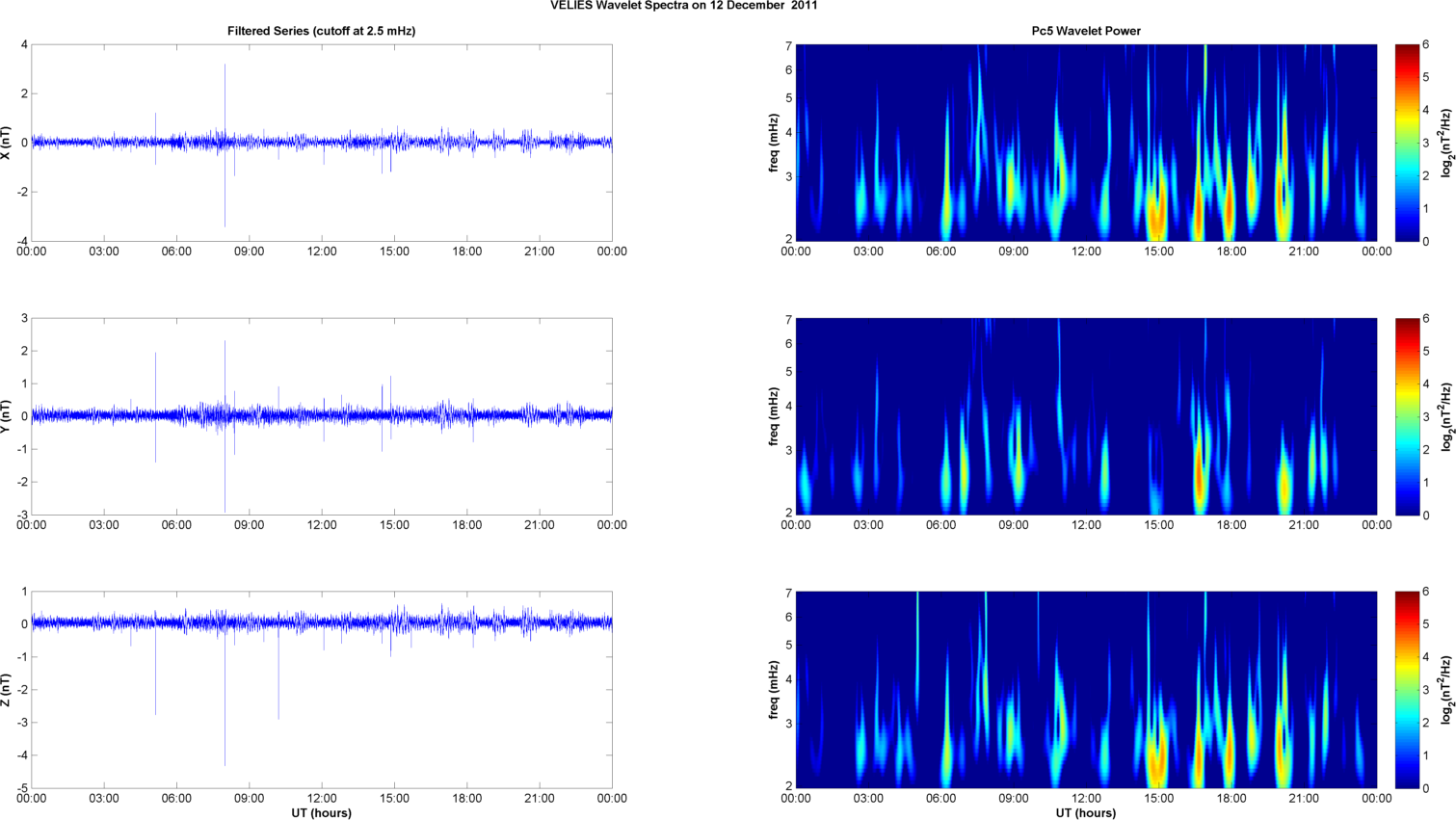This screenshot has height=820, width=1456.
Task: Click the 'freq (mHz)' label of the Y-component spectrogram
Action: click(x=774, y=416)
